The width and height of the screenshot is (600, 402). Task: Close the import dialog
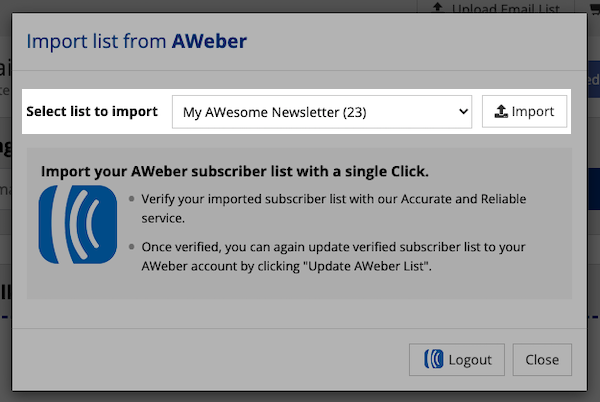click(x=542, y=360)
